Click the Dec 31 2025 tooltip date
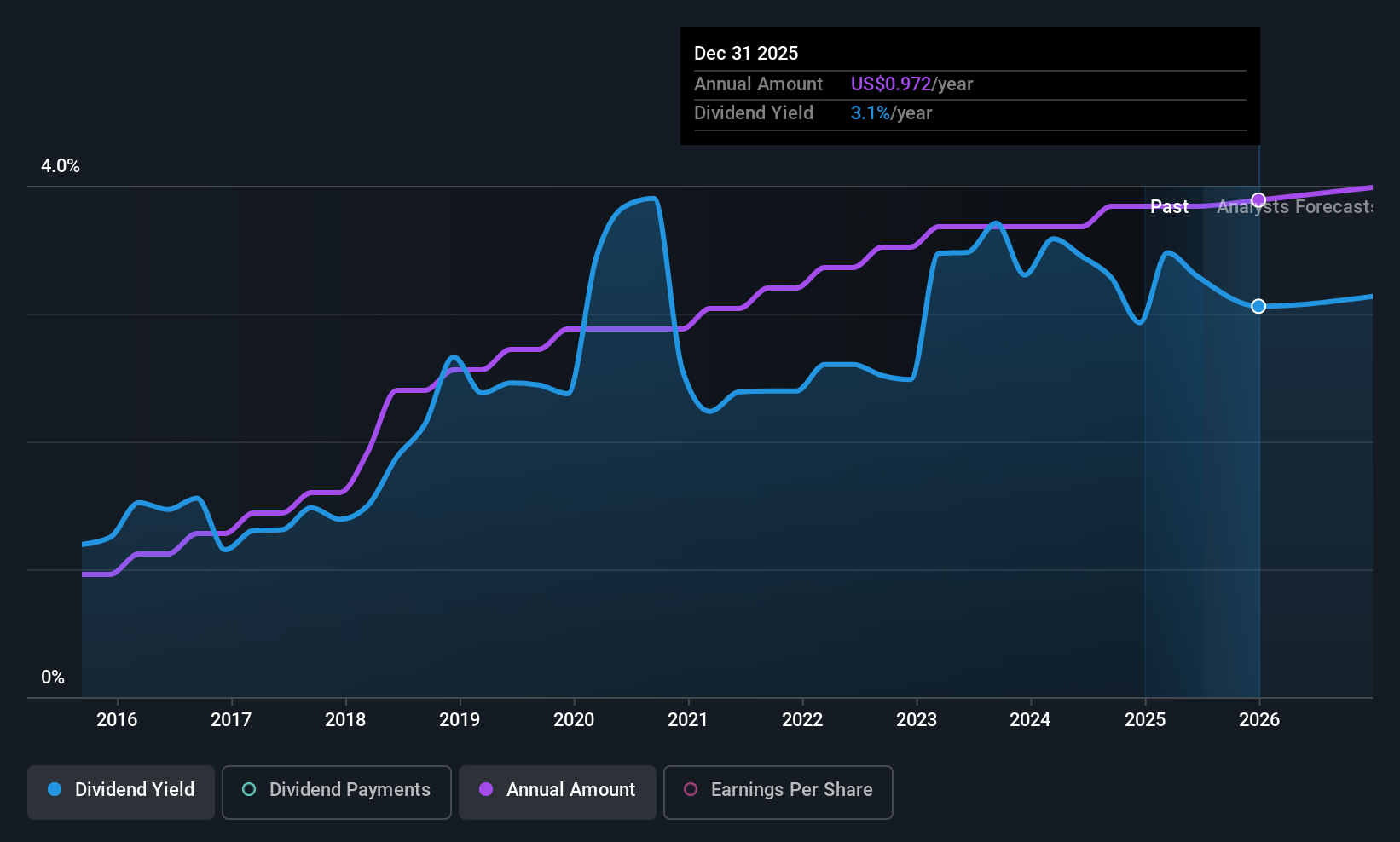The image size is (1400, 842). (x=746, y=53)
